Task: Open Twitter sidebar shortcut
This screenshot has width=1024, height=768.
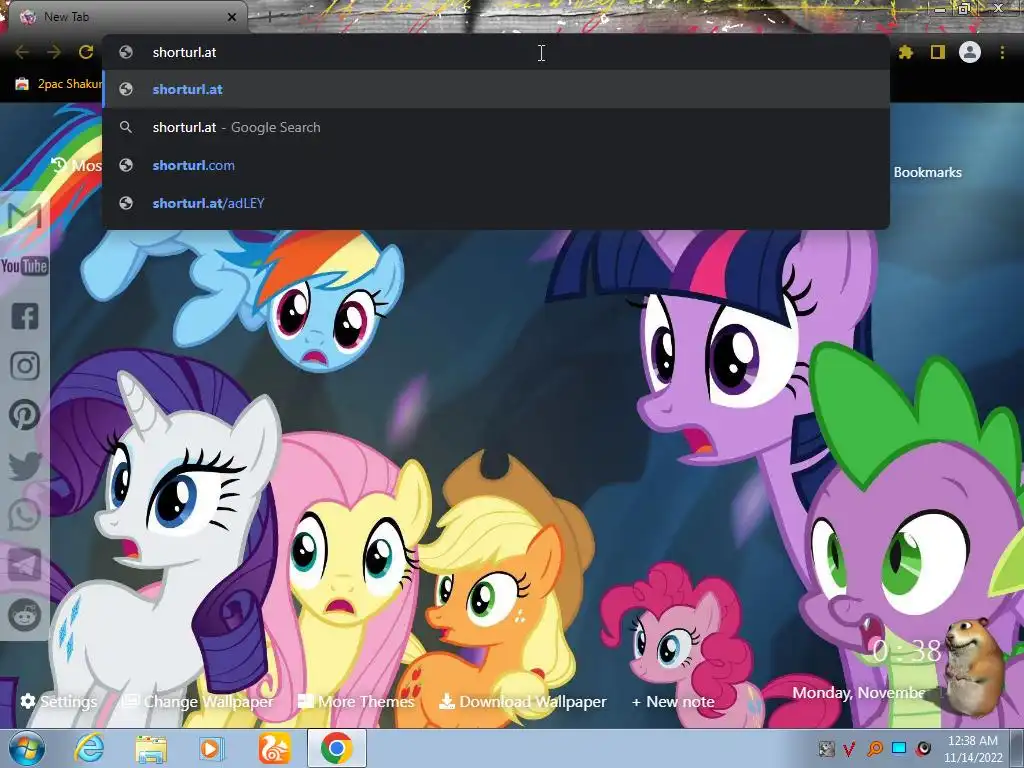Action: click(25, 466)
